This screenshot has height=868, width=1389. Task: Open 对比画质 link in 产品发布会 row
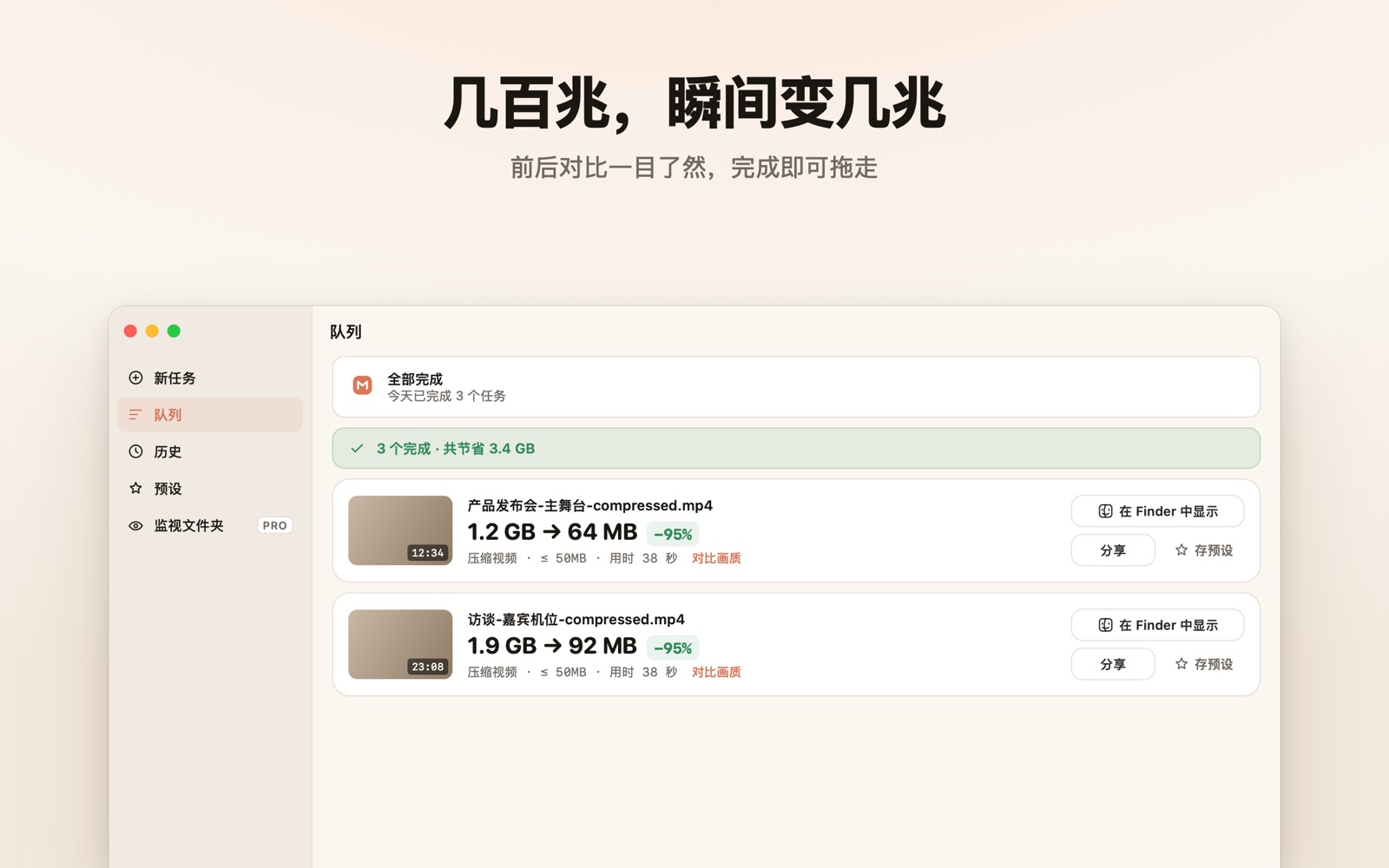click(x=716, y=558)
